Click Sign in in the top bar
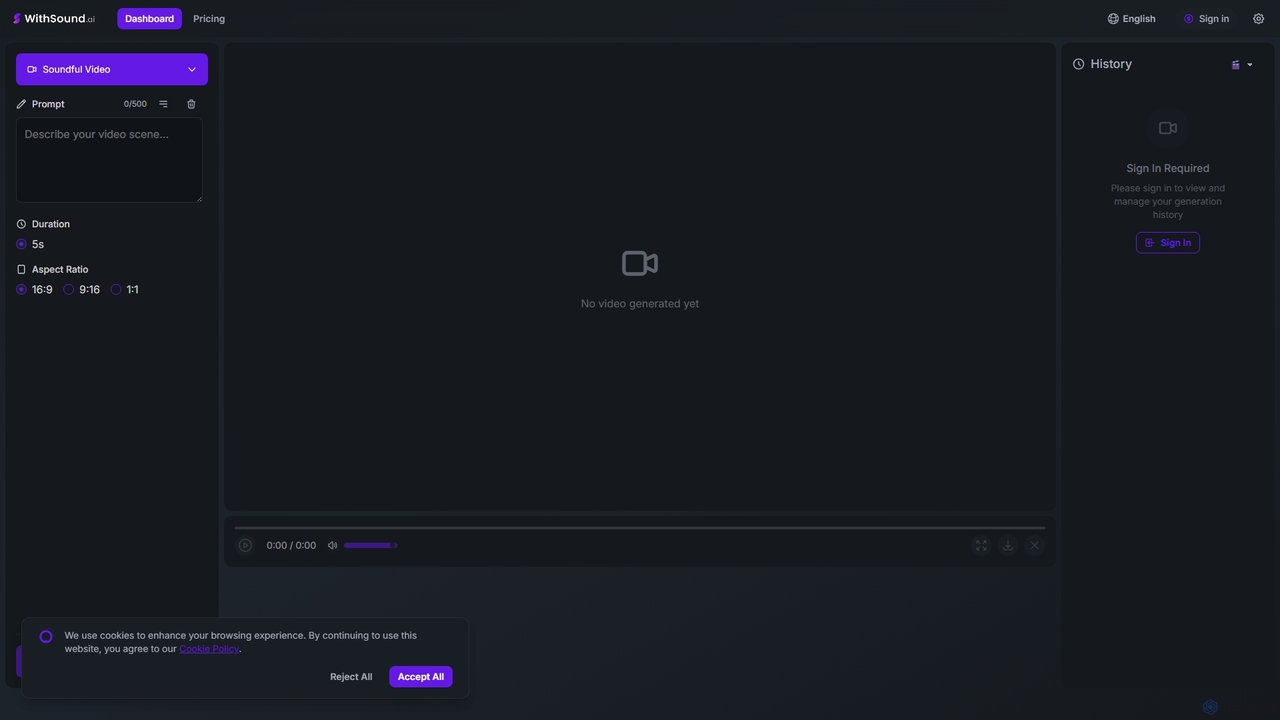The image size is (1280, 720). tap(1206, 19)
